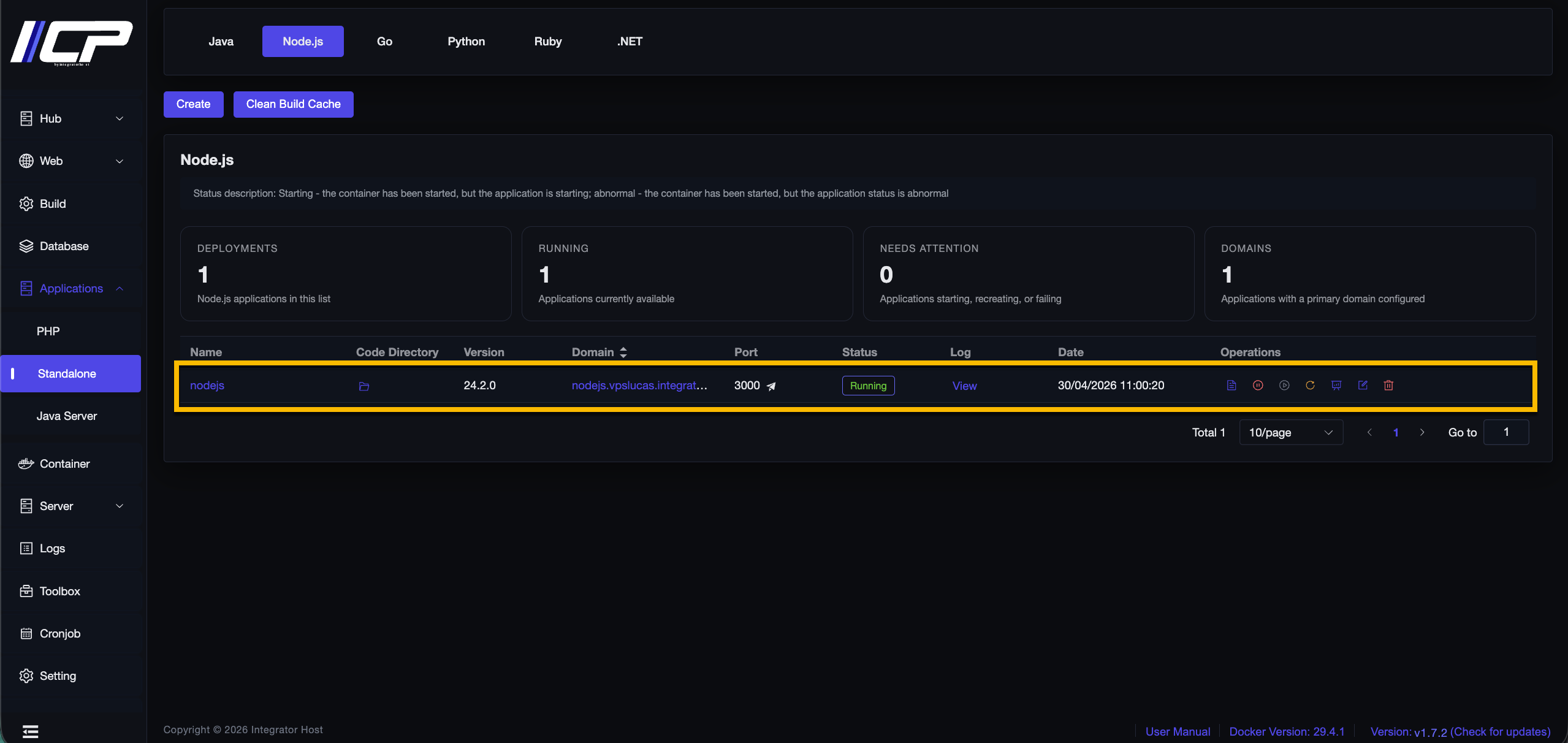Click the Create button

pyautogui.click(x=194, y=104)
